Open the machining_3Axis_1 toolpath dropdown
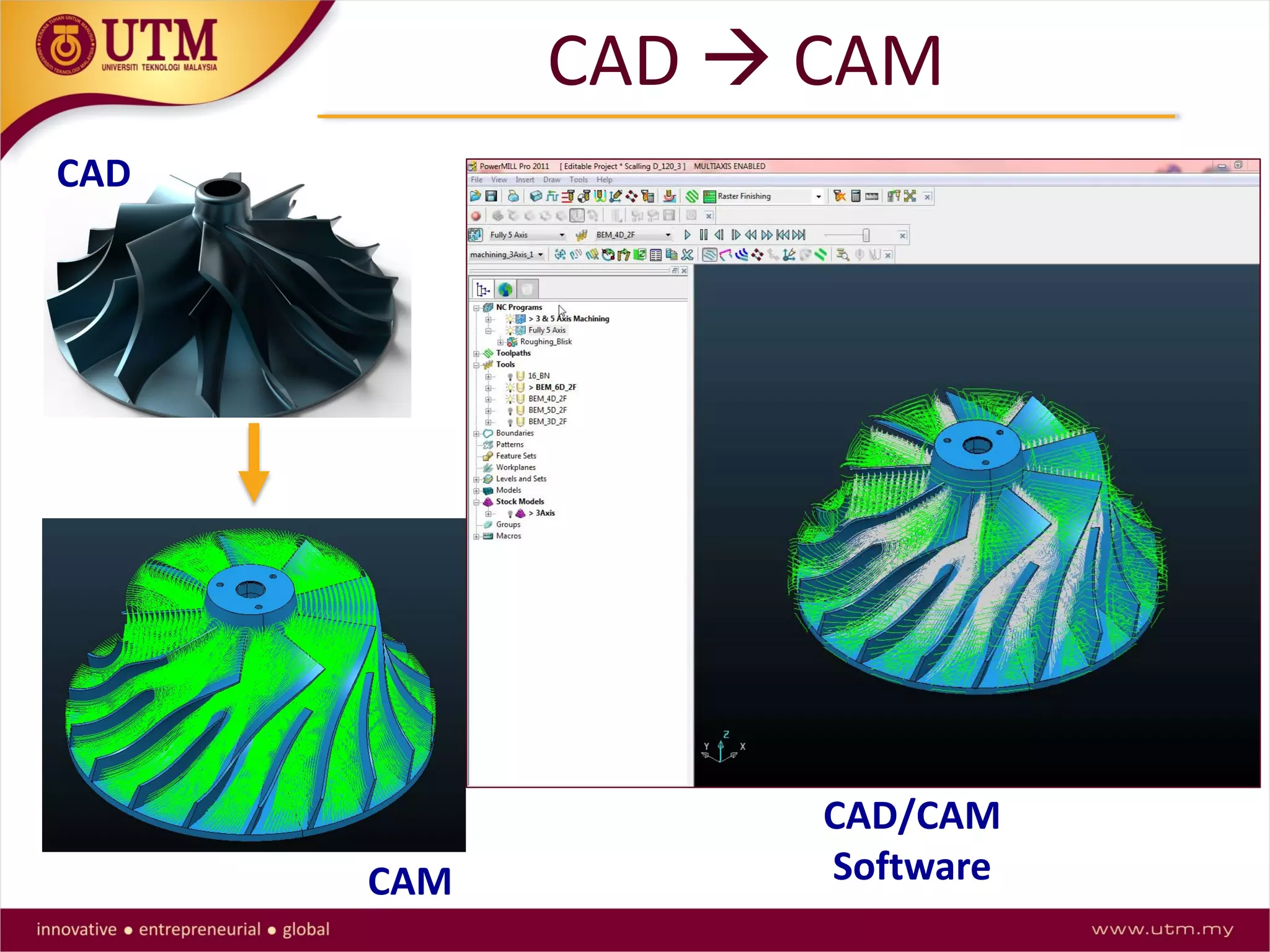The width and height of the screenshot is (1270, 952). point(541,255)
